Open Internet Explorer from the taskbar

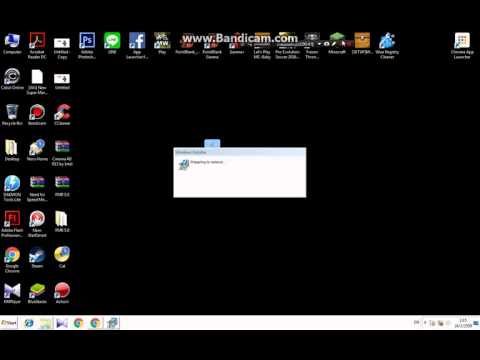click(x=29, y=323)
